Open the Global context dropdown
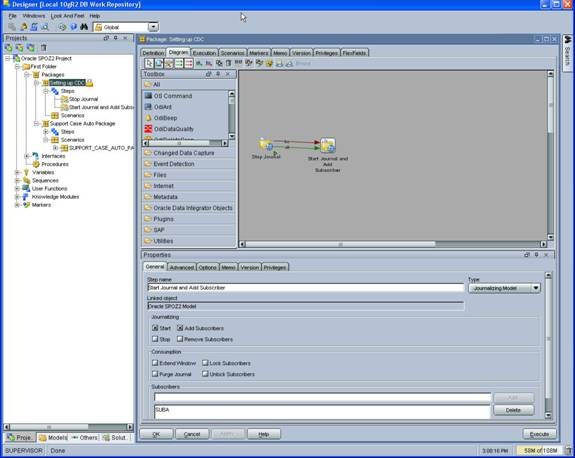The image size is (575, 458). pos(153,27)
